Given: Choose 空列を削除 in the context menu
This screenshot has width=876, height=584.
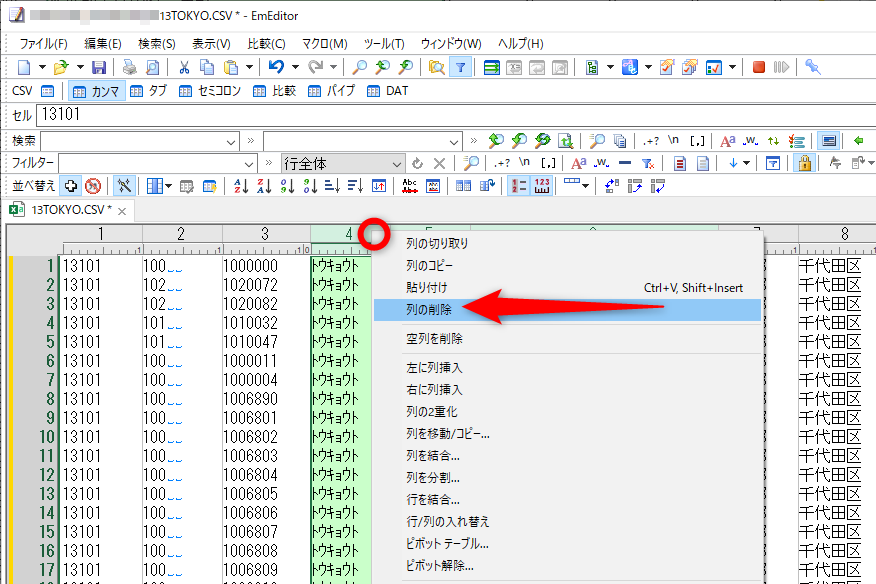Looking at the screenshot, I should [568, 339].
